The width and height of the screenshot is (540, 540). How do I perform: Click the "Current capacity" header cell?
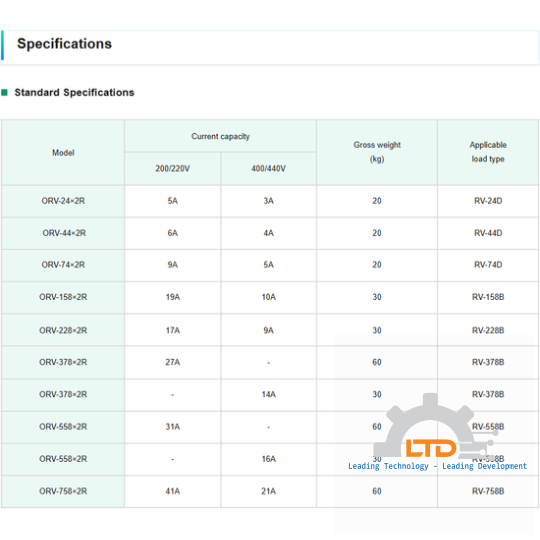point(220,136)
